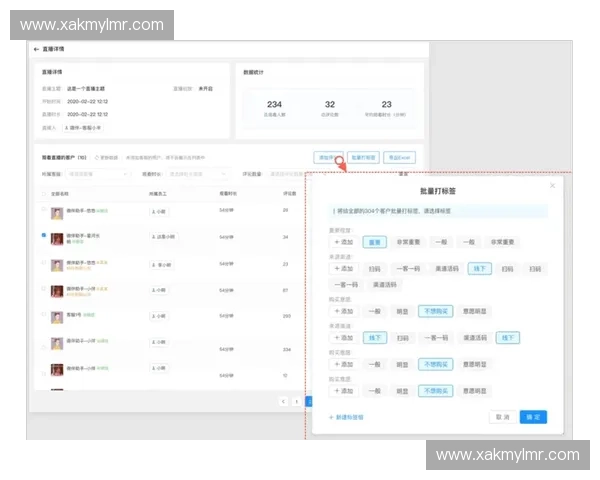This screenshot has height=480, width=600.
Task: Click + 添加 in the first 来源渠道 group
Action: 344,269
